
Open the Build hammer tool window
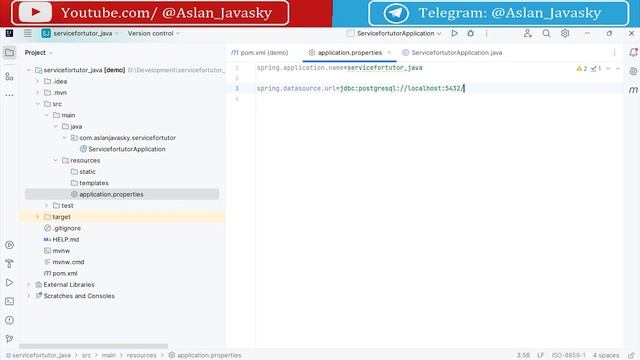[x=9, y=264]
